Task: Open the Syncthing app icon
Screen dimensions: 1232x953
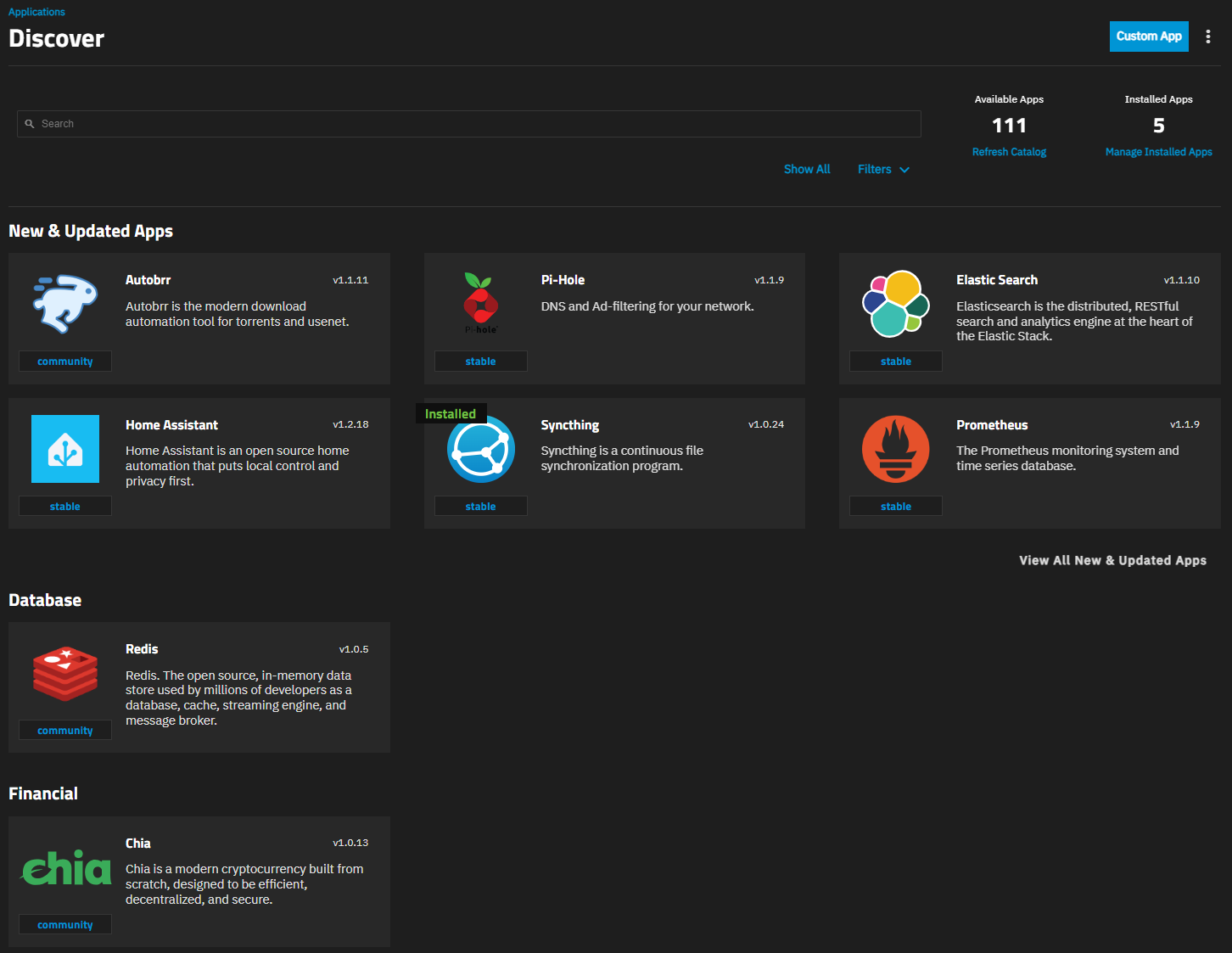Action: point(481,450)
